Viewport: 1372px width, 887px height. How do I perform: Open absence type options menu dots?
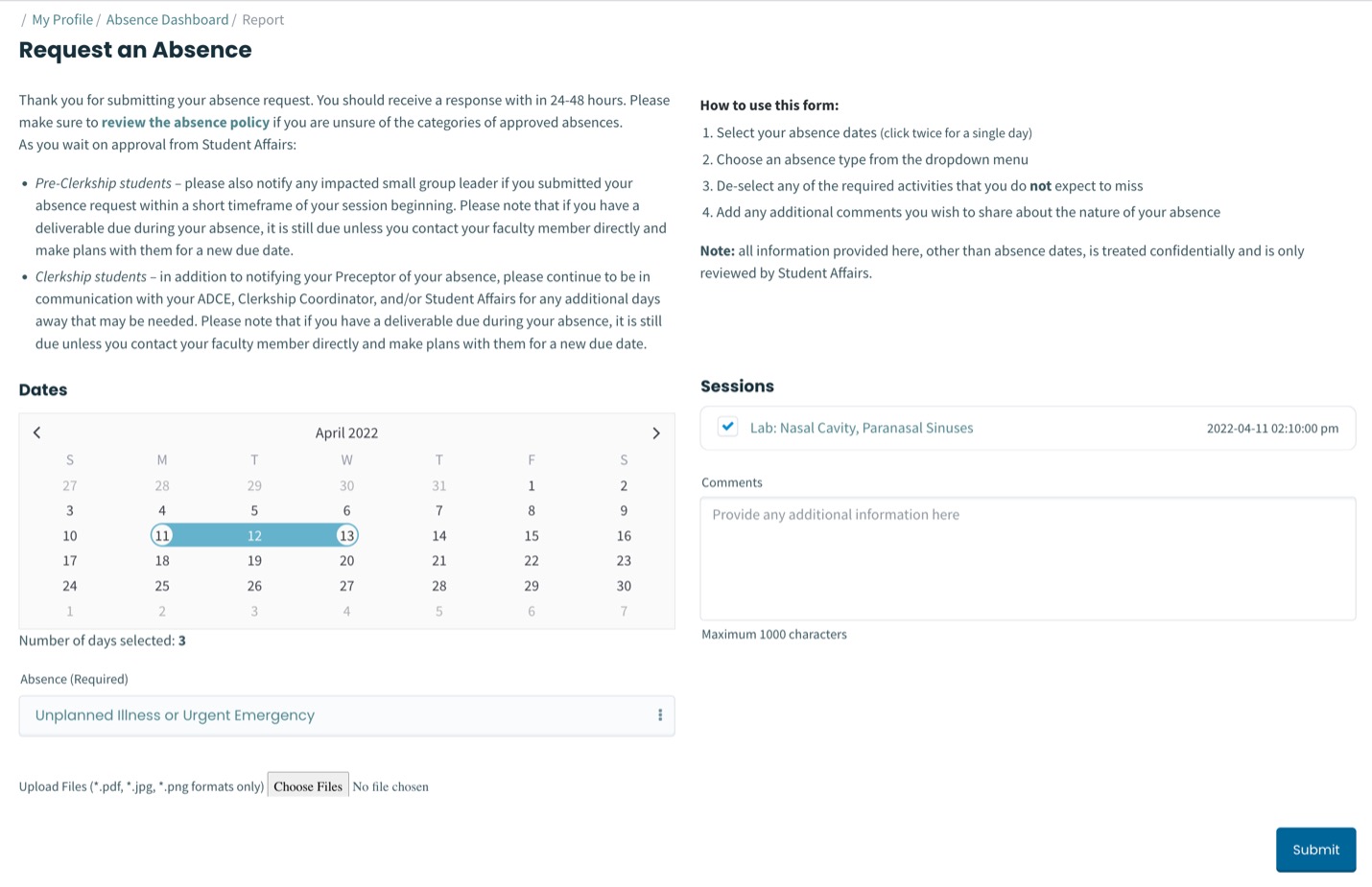tap(660, 715)
